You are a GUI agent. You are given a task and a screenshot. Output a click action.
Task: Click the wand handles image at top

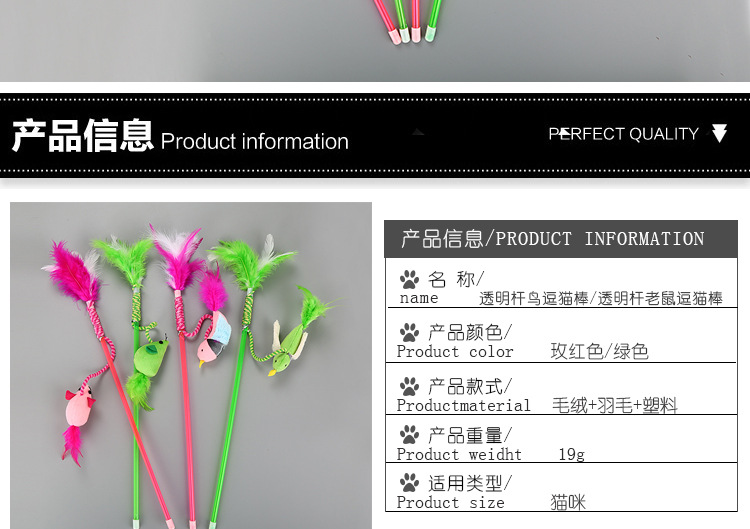pyautogui.click(x=375, y=41)
